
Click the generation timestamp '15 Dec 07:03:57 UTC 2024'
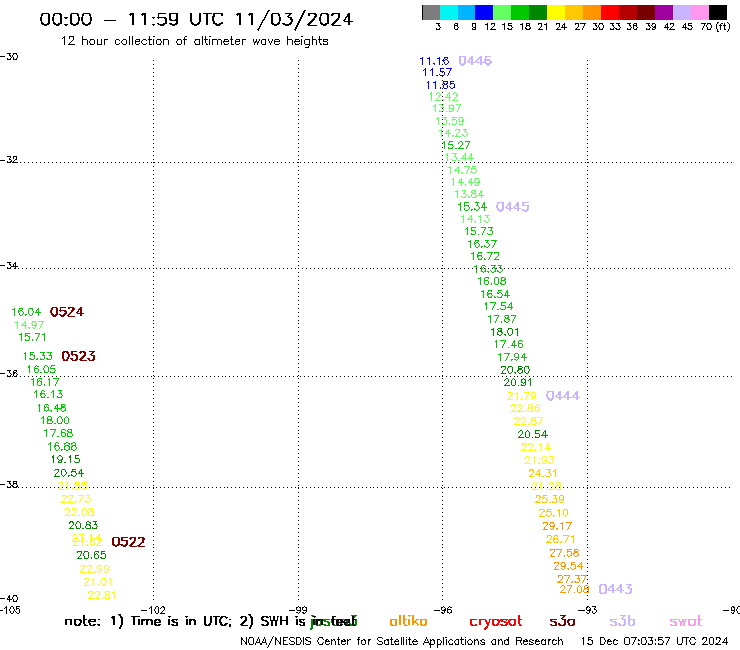click(655, 641)
